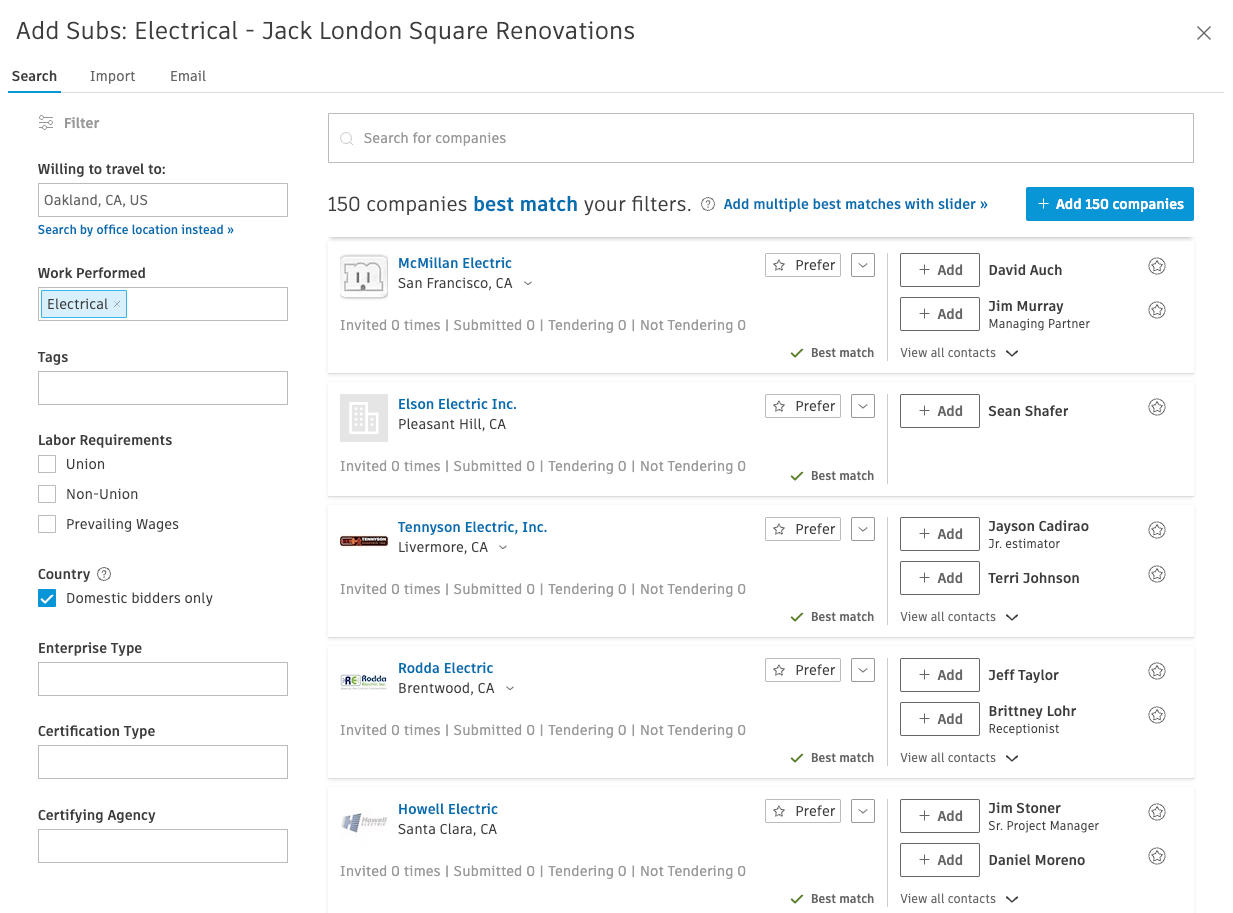Expand Brentwood, CA location chevron
The height and width of the screenshot is (913, 1233).
tap(510, 689)
